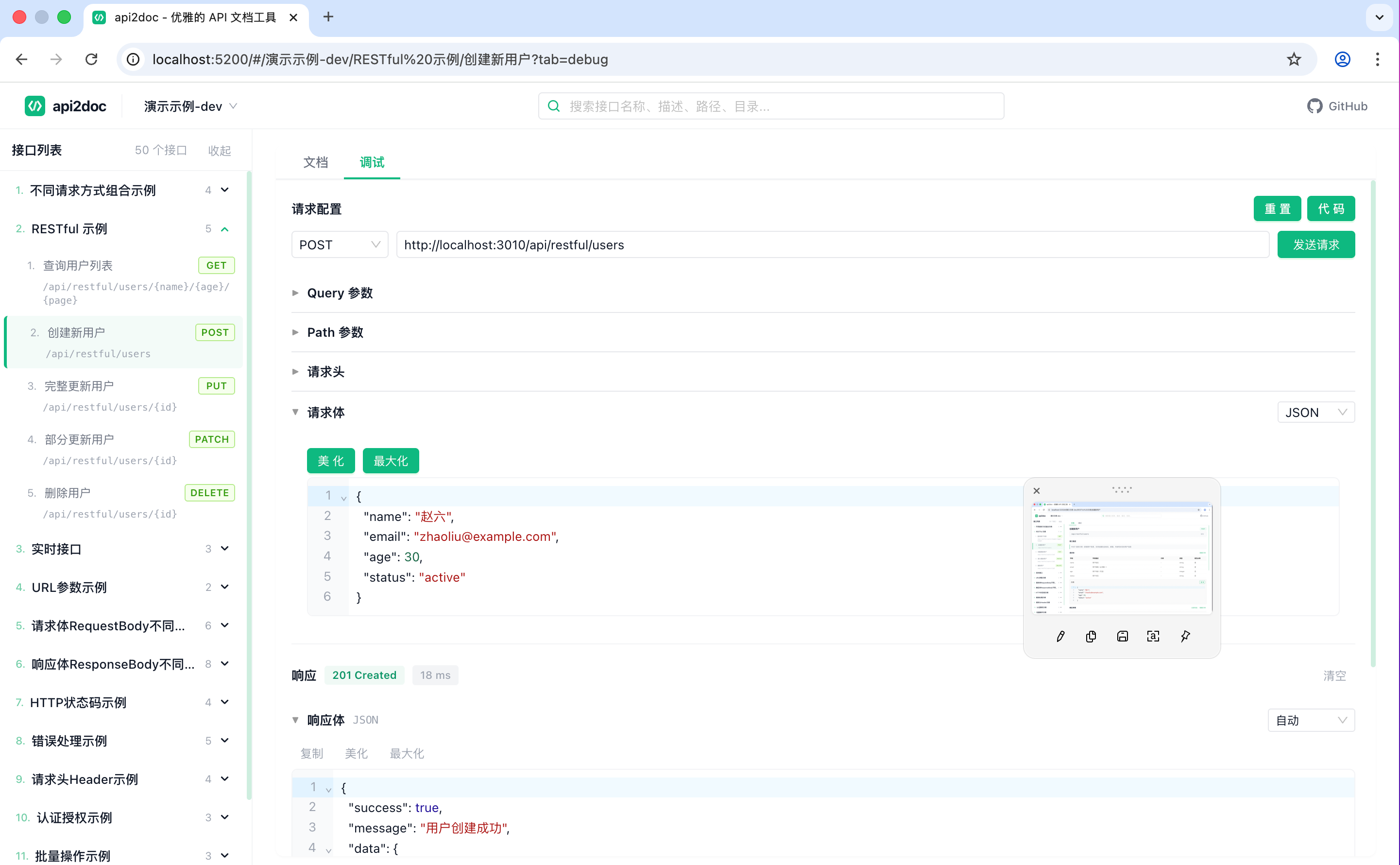Switch to the 文档 tab
1400x865 pixels.
point(315,162)
